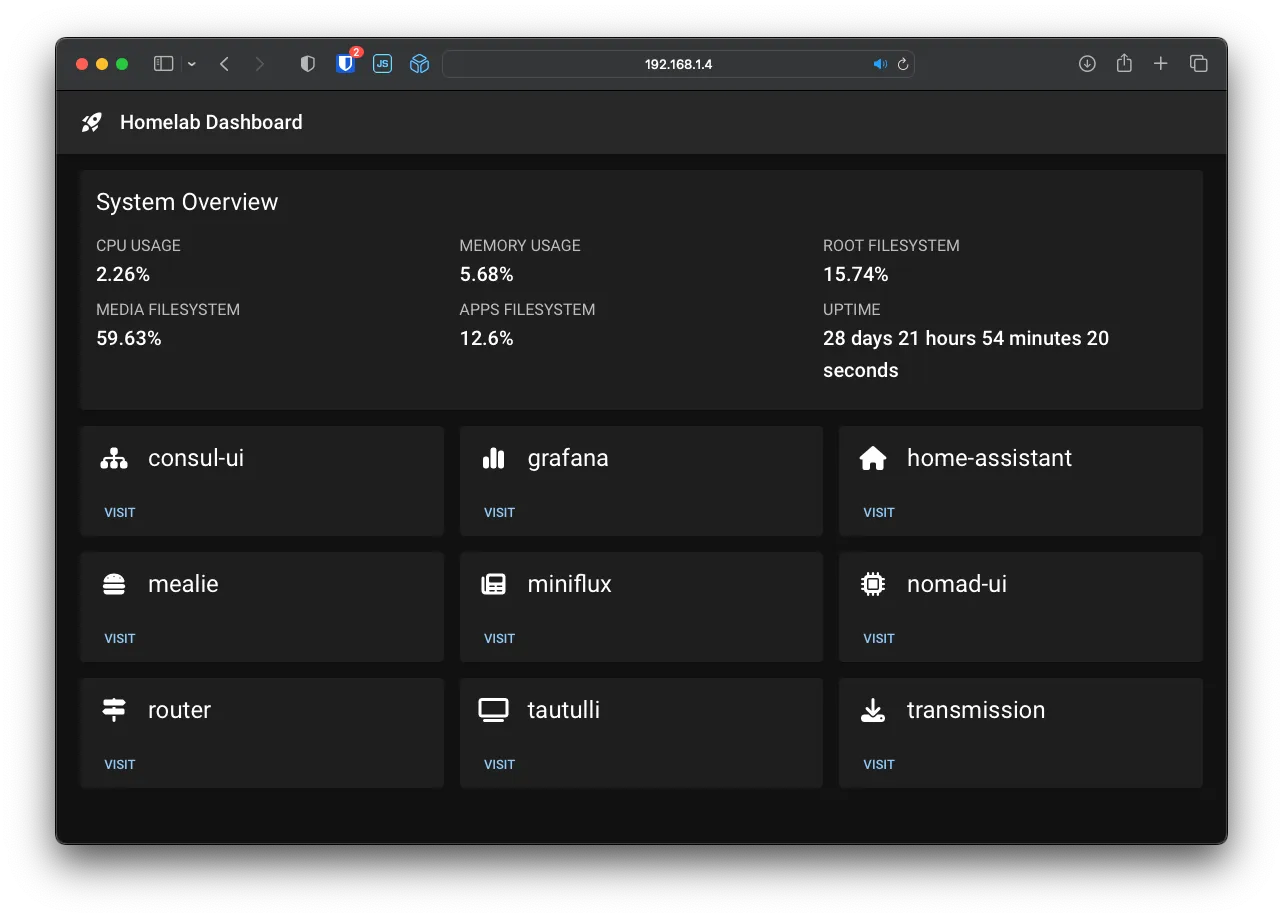Viewport: 1283px width, 918px height.
Task: Click the media filesystem value 59.63%
Action: pos(129,338)
